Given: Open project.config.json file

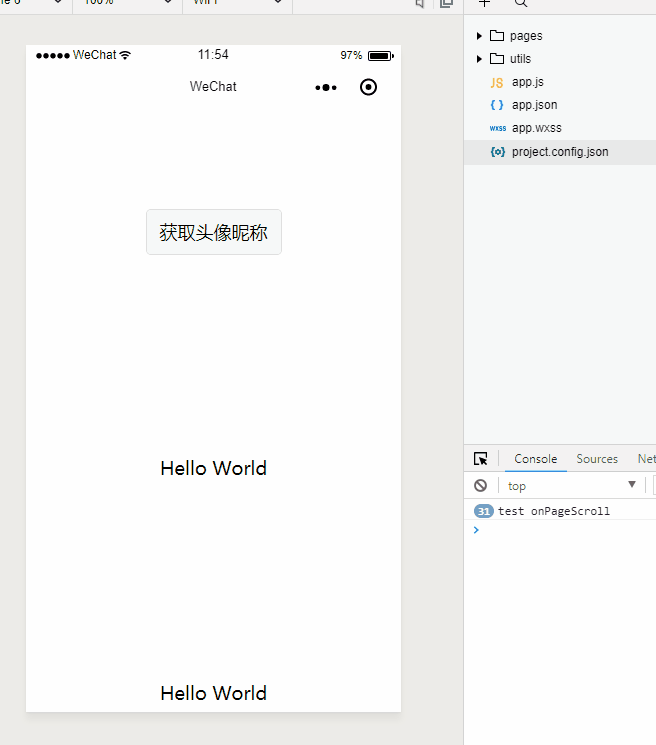Looking at the screenshot, I should [560, 152].
